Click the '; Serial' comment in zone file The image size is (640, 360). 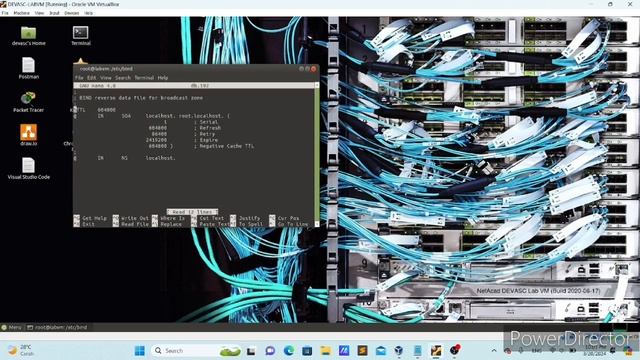tap(206, 122)
